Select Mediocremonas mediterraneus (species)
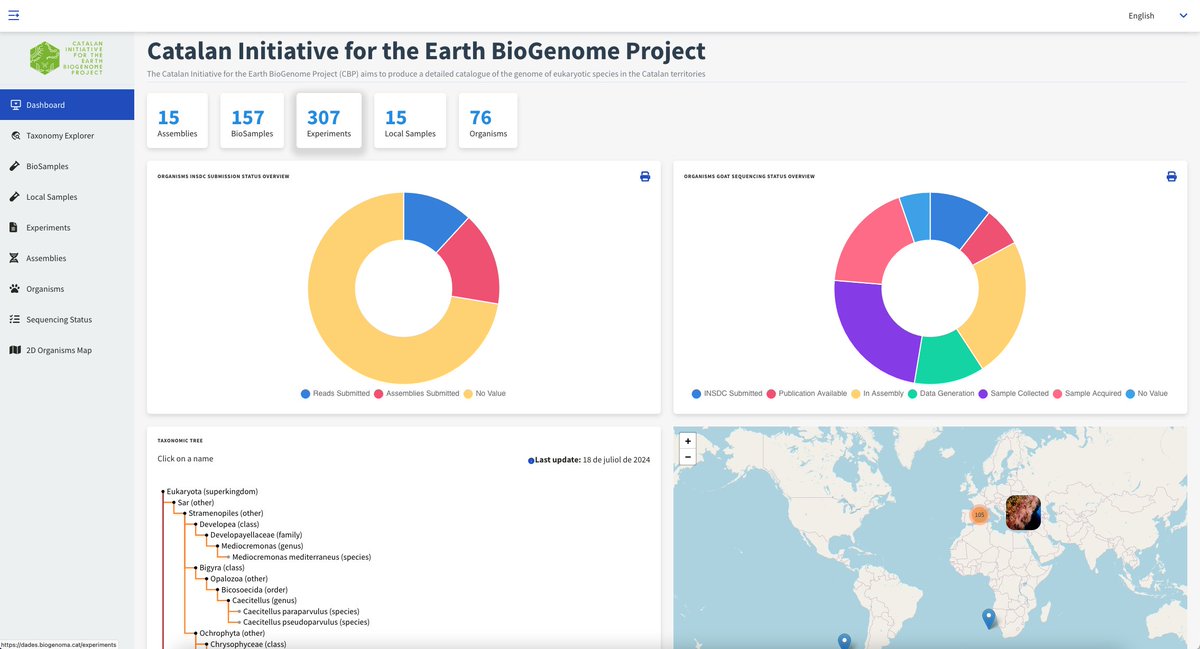 301,557
